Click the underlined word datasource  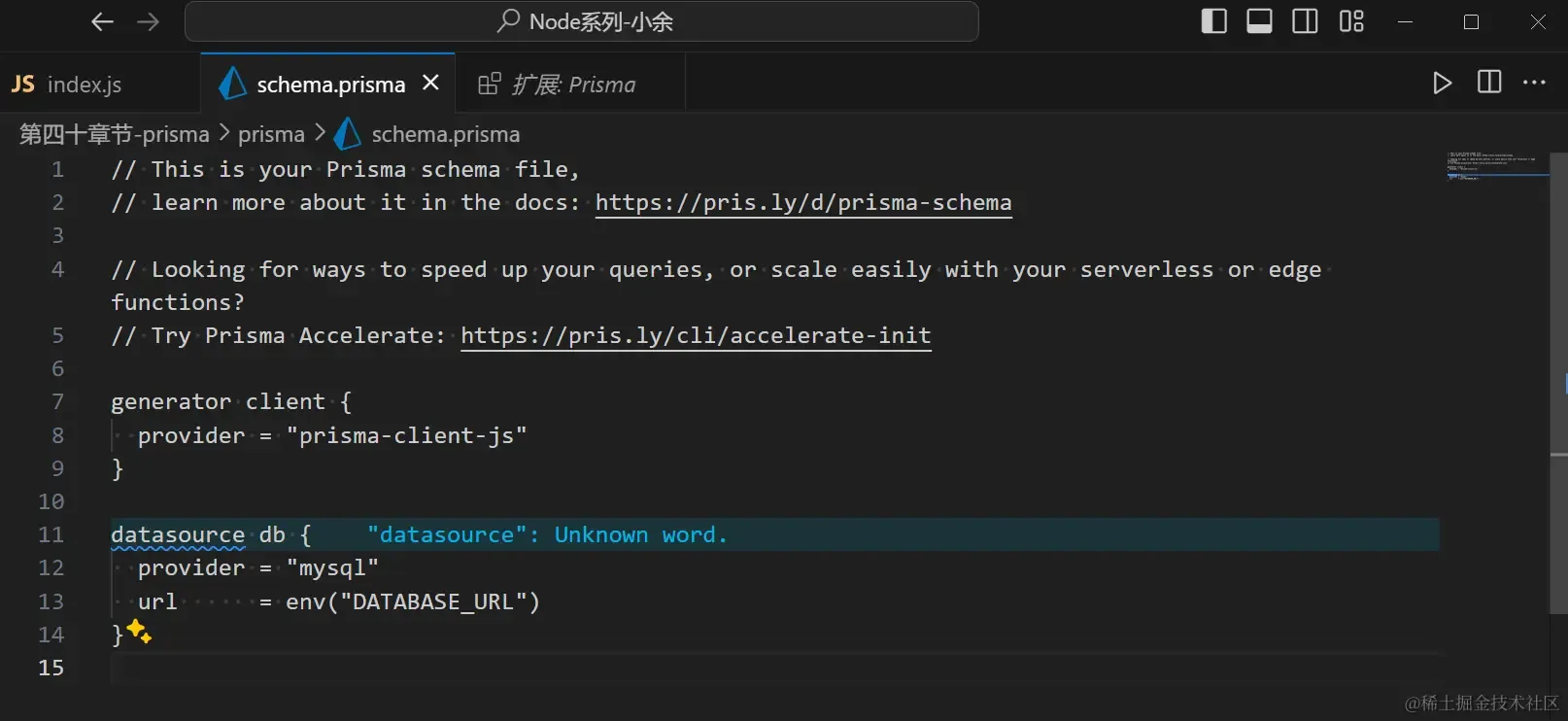pos(178,534)
